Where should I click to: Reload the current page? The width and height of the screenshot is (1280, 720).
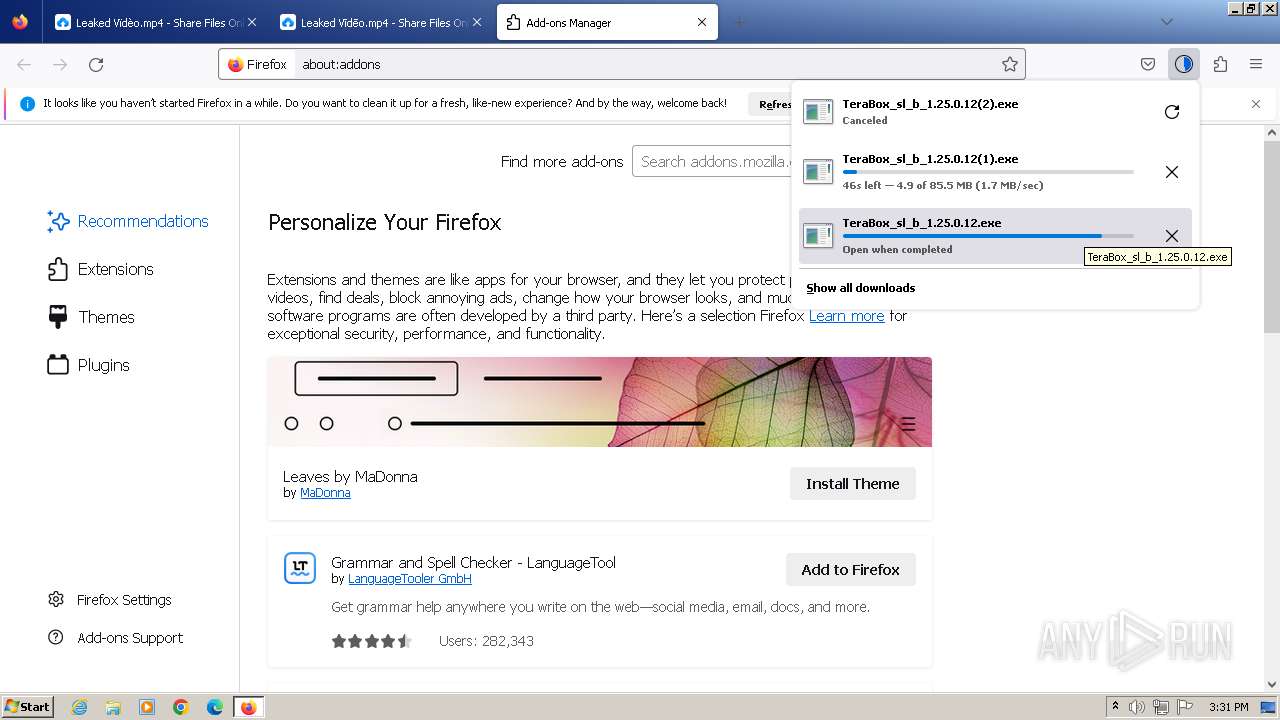(96, 64)
